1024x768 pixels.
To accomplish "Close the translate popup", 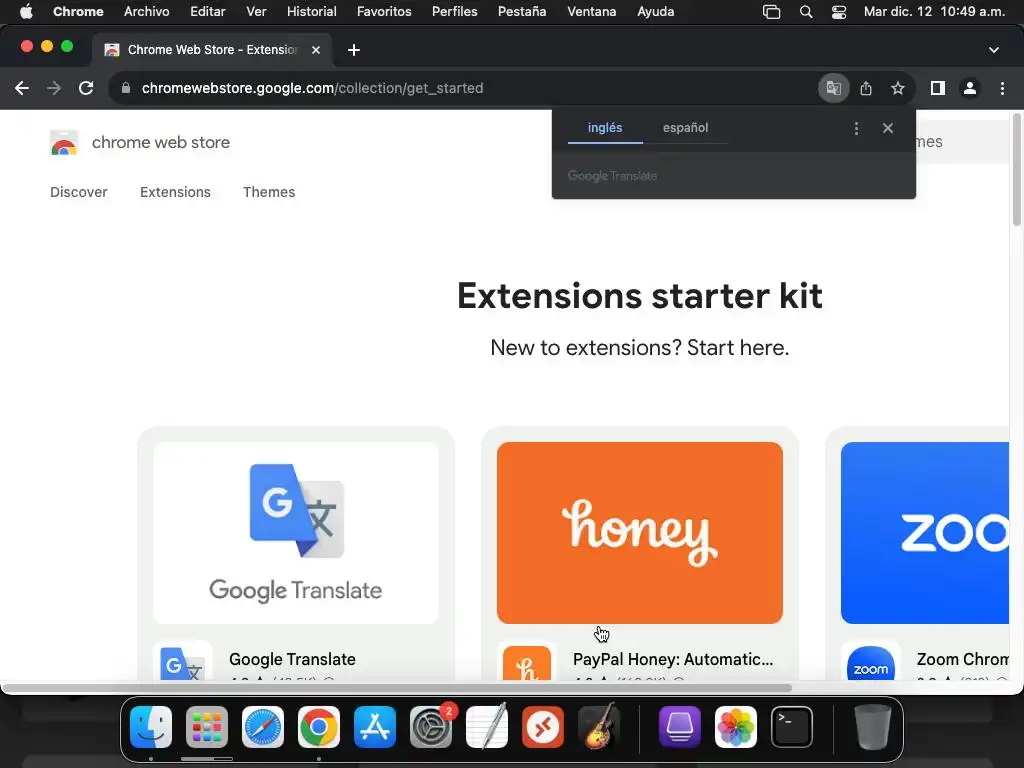I will click(x=888, y=128).
